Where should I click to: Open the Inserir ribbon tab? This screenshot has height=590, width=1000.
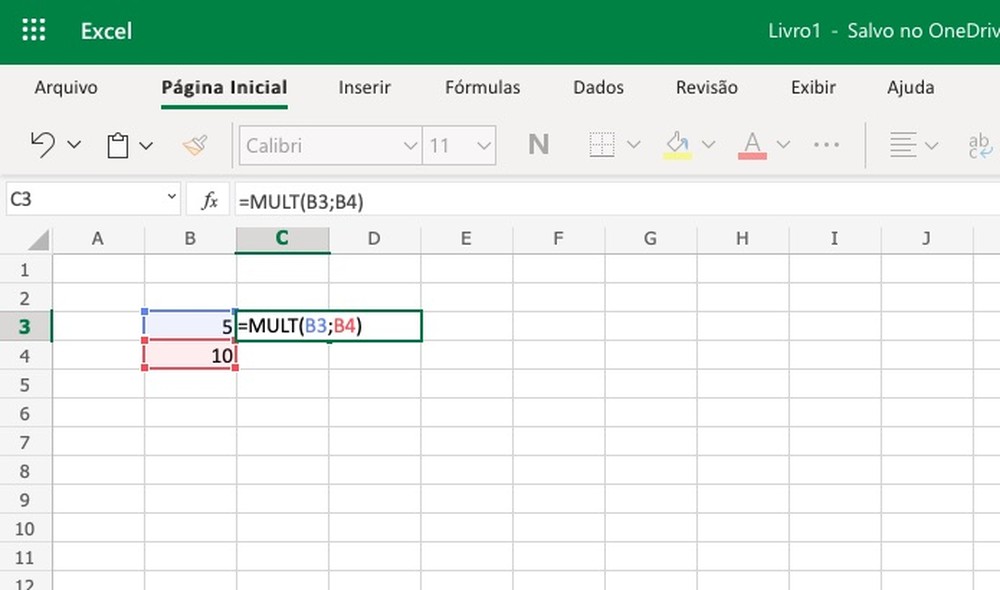(x=364, y=87)
